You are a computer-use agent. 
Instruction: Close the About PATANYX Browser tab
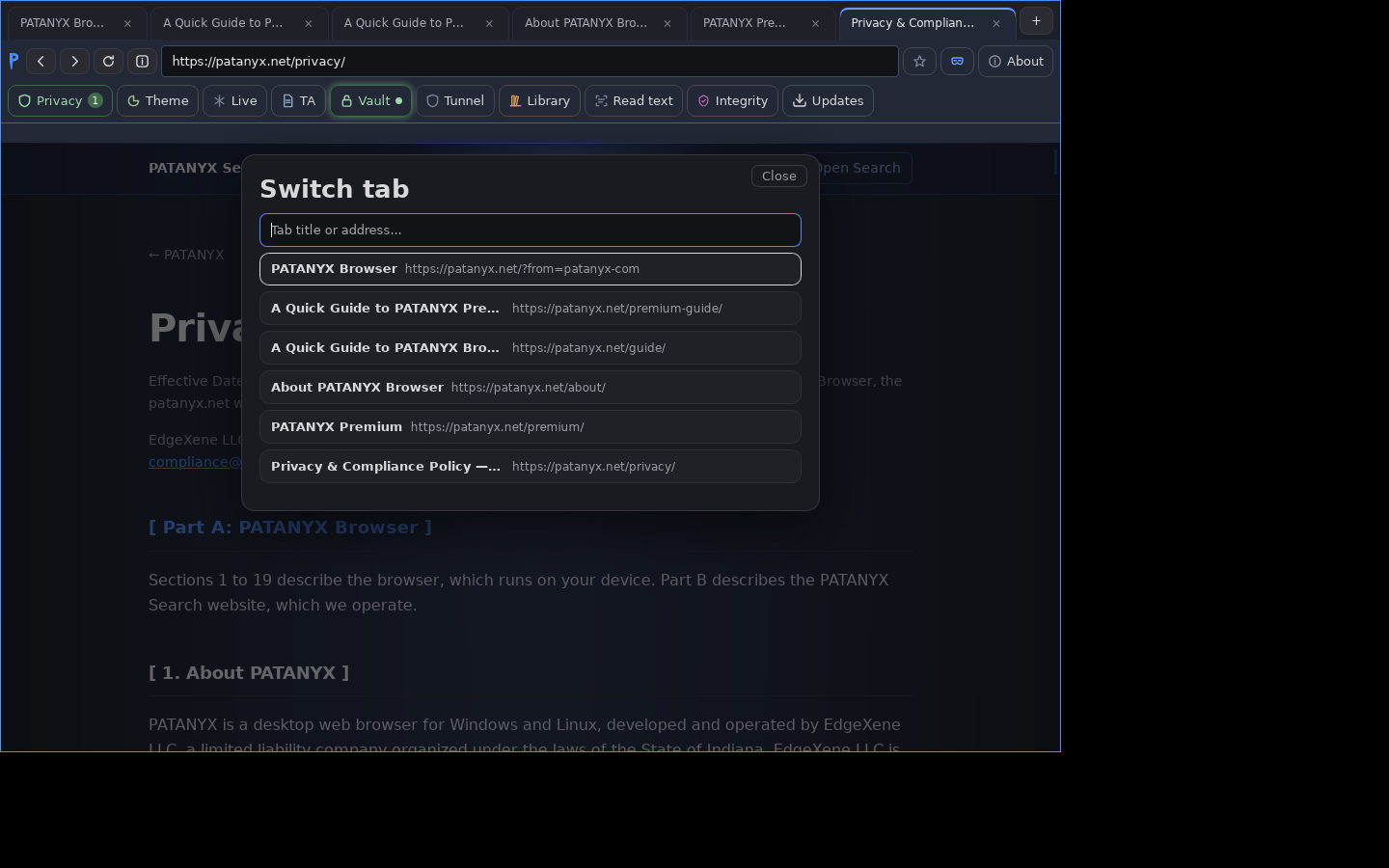667,23
